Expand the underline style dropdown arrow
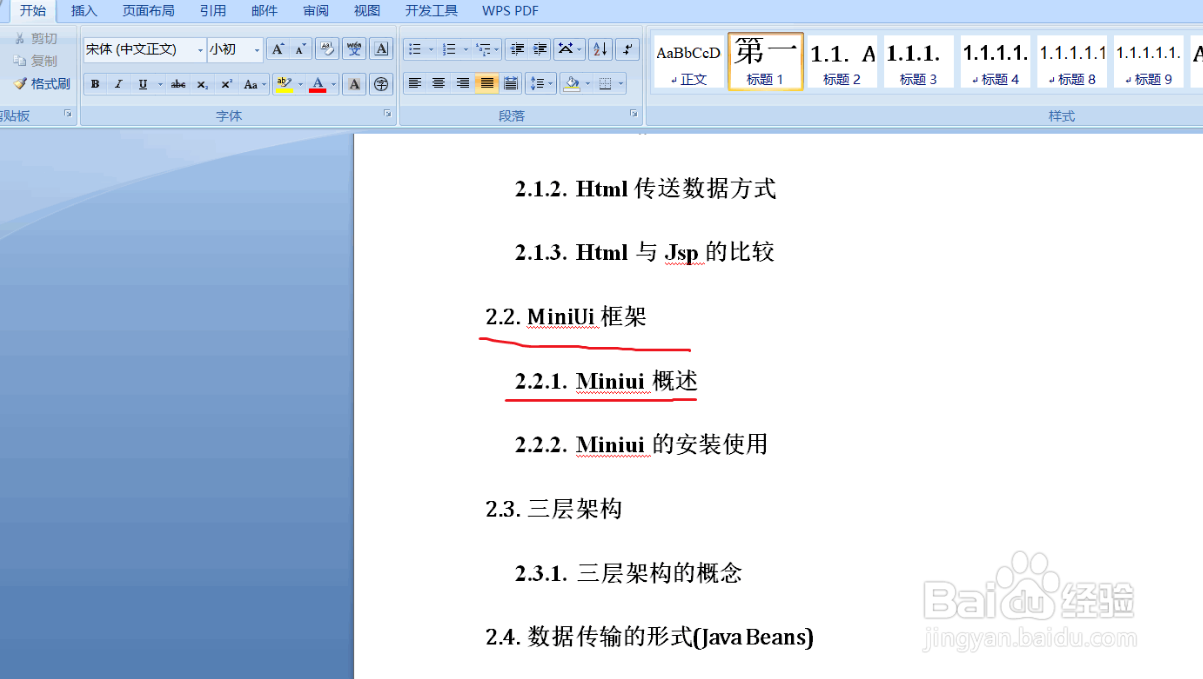 [x=160, y=84]
